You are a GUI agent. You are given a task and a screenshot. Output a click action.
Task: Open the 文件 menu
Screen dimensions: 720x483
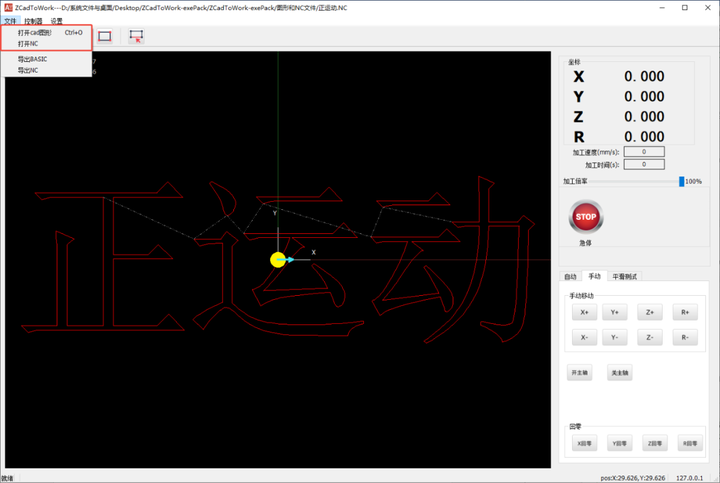10,21
